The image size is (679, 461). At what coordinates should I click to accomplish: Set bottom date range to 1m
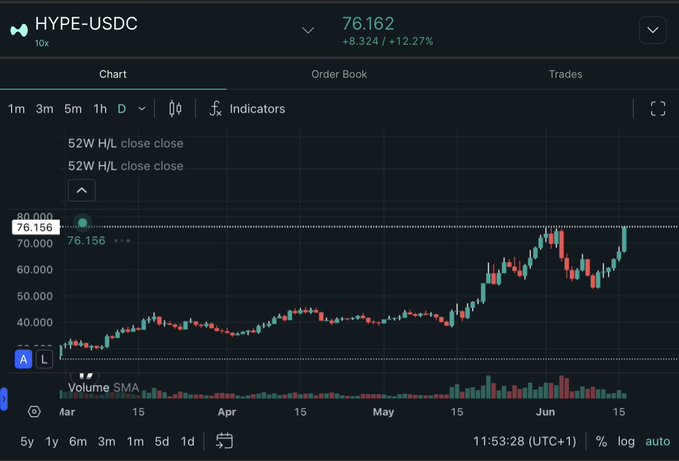(x=135, y=442)
